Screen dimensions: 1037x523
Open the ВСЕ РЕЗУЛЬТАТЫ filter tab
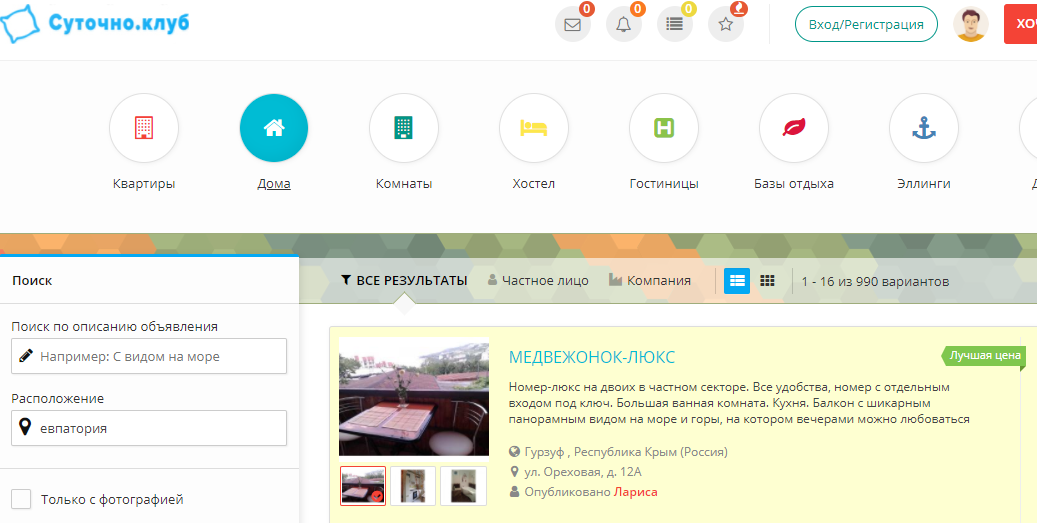pyautogui.click(x=404, y=280)
